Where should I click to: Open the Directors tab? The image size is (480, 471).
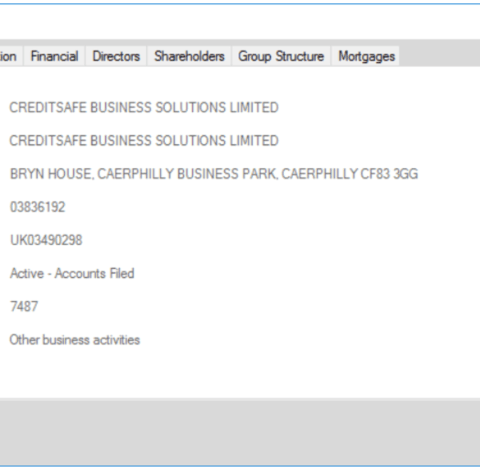pyautogui.click(x=116, y=56)
